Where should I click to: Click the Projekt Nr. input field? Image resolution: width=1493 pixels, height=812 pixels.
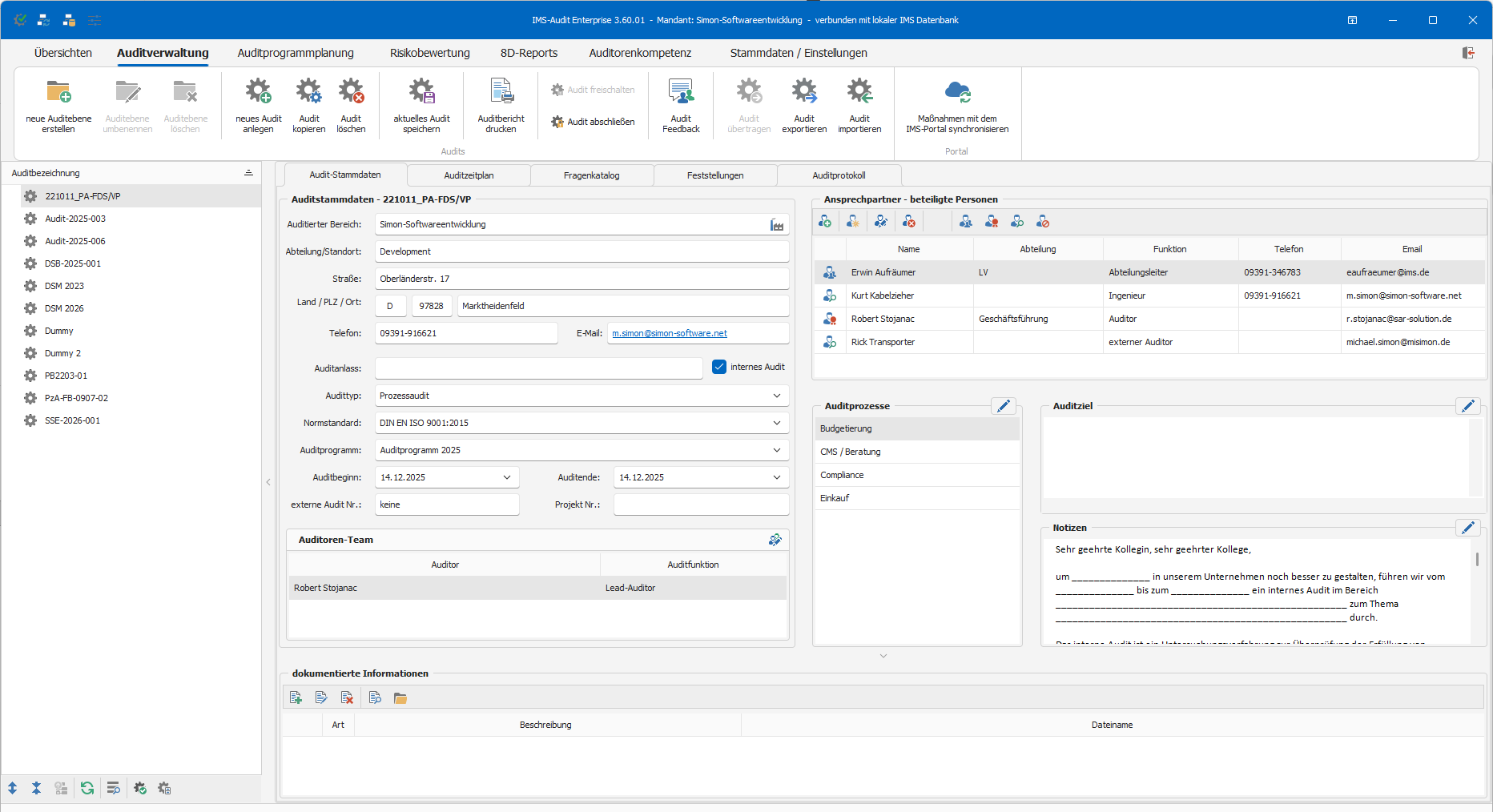click(x=701, y=504)
